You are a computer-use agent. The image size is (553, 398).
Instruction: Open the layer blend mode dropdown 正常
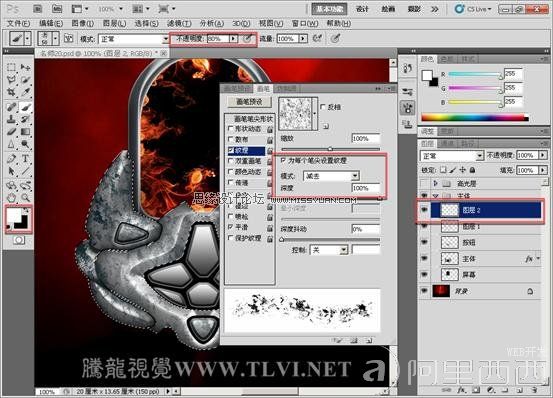tap(451, 155)
